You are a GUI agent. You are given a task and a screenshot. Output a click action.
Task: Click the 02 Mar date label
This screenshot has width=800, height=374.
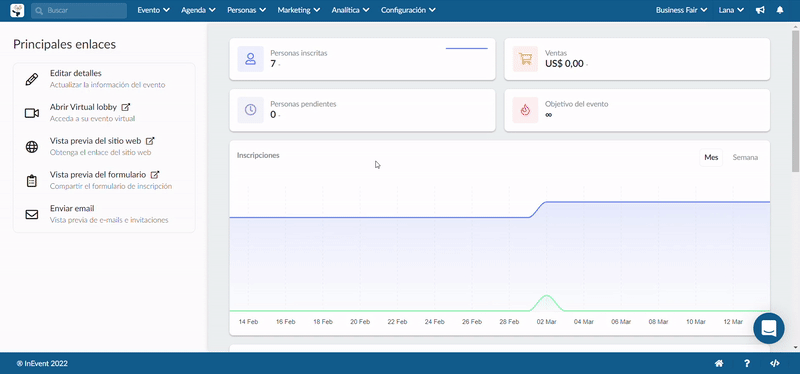pyautogui.click(x=546, y=322)
